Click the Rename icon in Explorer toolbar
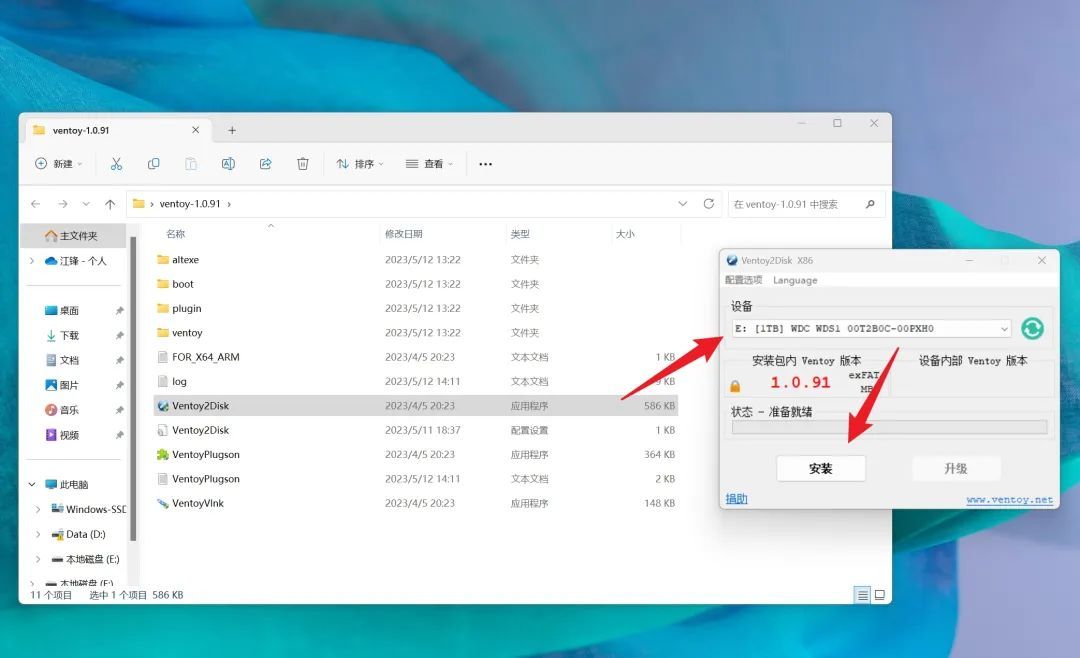The height and width of the screenshot is (658, 1080). click(x=228, y=164)
